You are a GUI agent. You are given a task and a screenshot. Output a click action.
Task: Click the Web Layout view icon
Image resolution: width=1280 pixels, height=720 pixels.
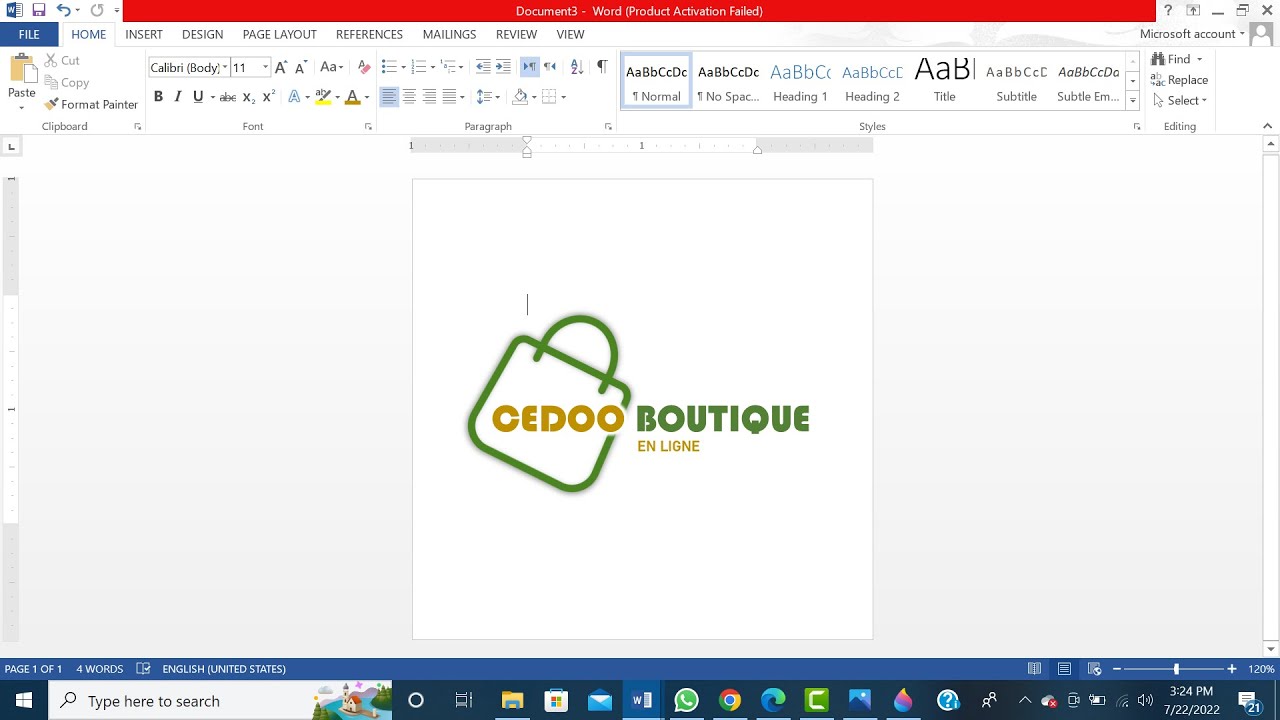pyautogui.click(x=1094, y=669)
